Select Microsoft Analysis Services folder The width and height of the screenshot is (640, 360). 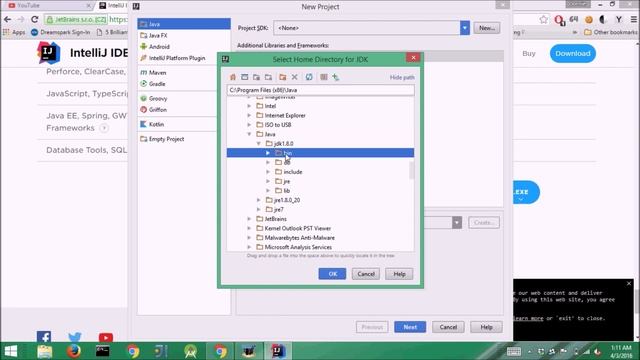(x=294, y=247)
